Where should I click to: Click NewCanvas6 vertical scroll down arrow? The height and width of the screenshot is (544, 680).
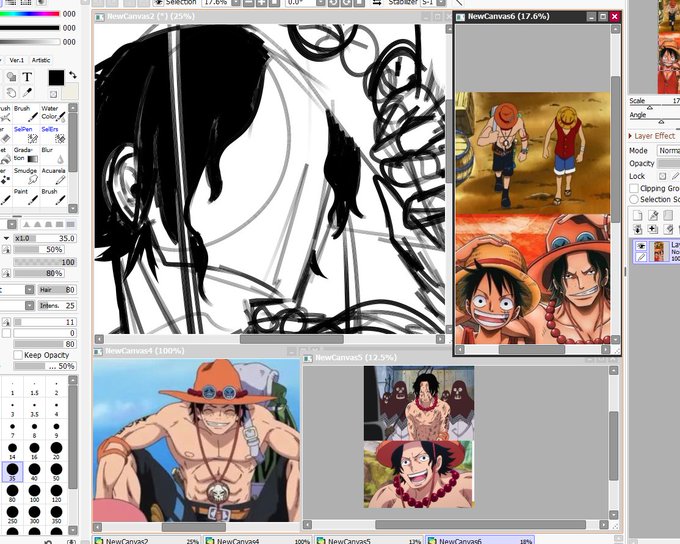(x=615, y=339)
